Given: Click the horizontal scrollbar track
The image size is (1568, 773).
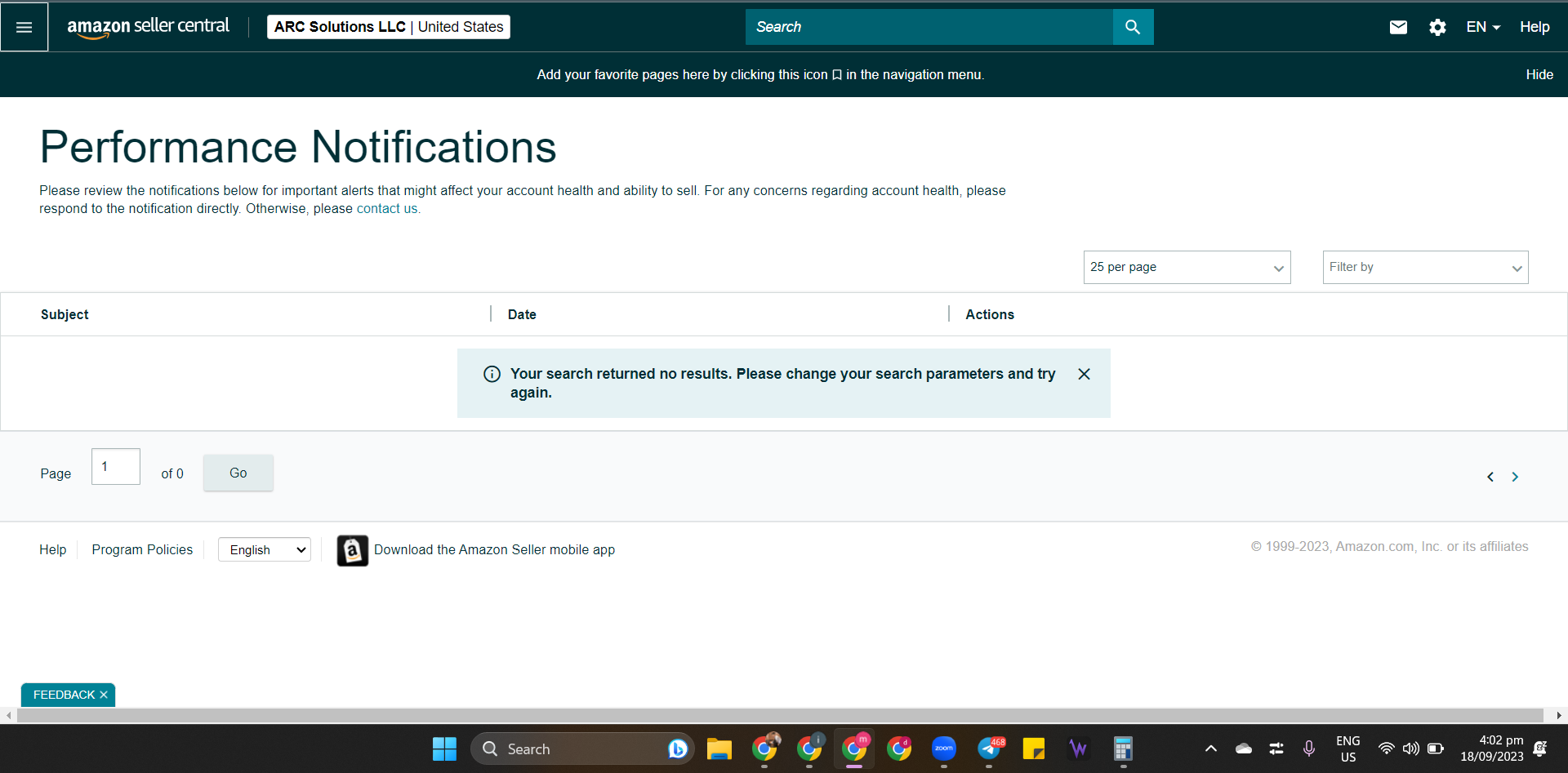Looking at the screenshot, I should 780,716.
